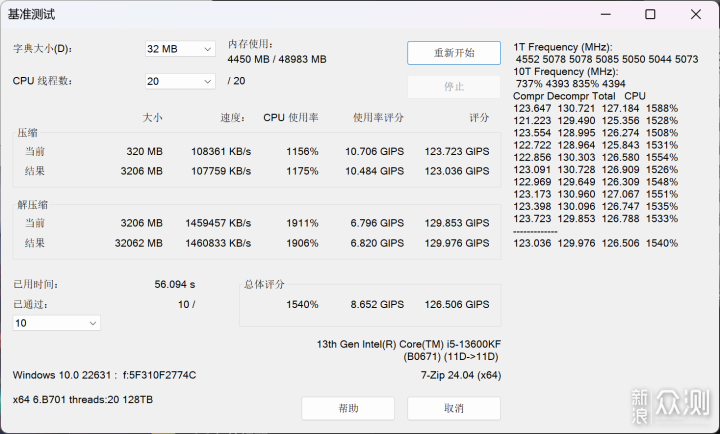The width and height of the screenshot is (720, 434).
Task: Click the 取消 cancel button
Action: tap(454, 408)
